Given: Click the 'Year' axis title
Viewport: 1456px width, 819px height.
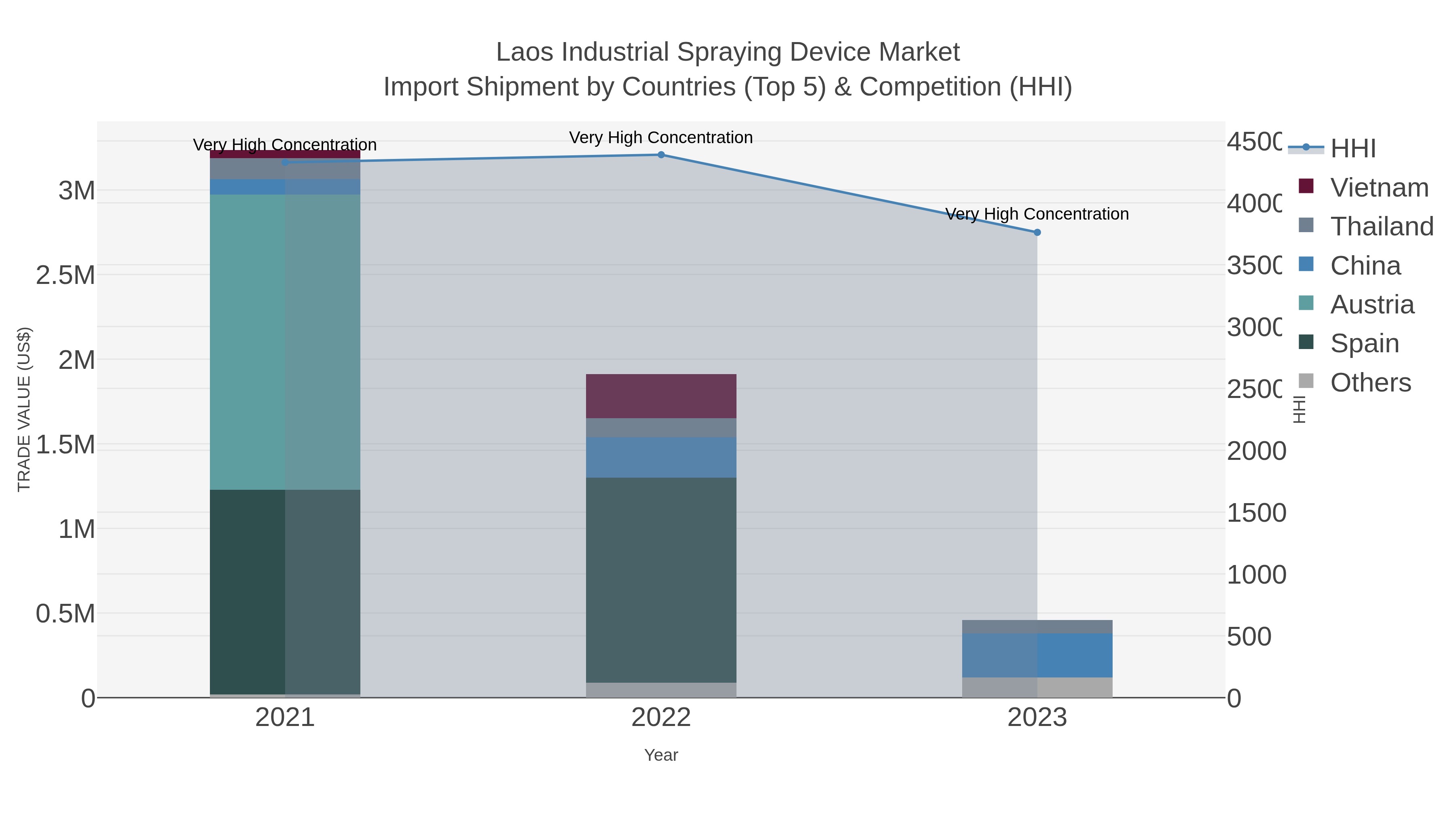Looking at the screenshot, I should pyautogui.click(x=661, y=755).
